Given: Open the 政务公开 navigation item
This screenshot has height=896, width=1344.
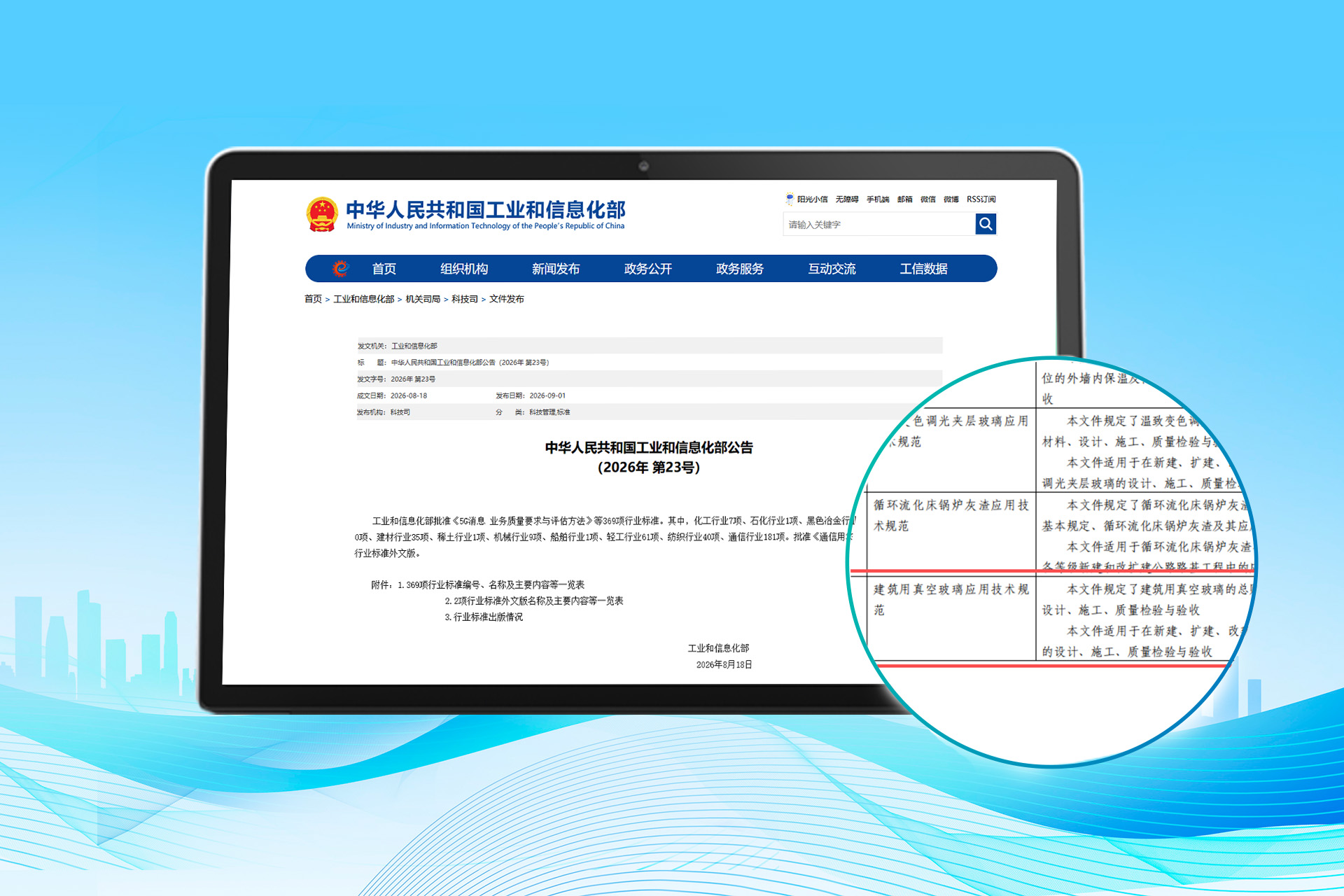Looking at the screenshot, I should pyautogui.click(x=648, y=269).
